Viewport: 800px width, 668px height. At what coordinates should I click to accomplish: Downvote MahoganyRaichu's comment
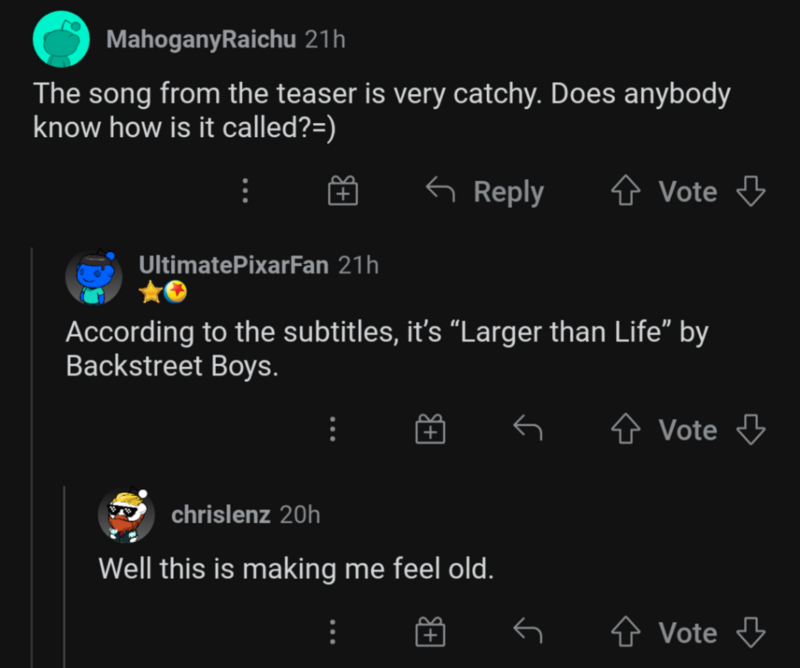tap(751, 191)
